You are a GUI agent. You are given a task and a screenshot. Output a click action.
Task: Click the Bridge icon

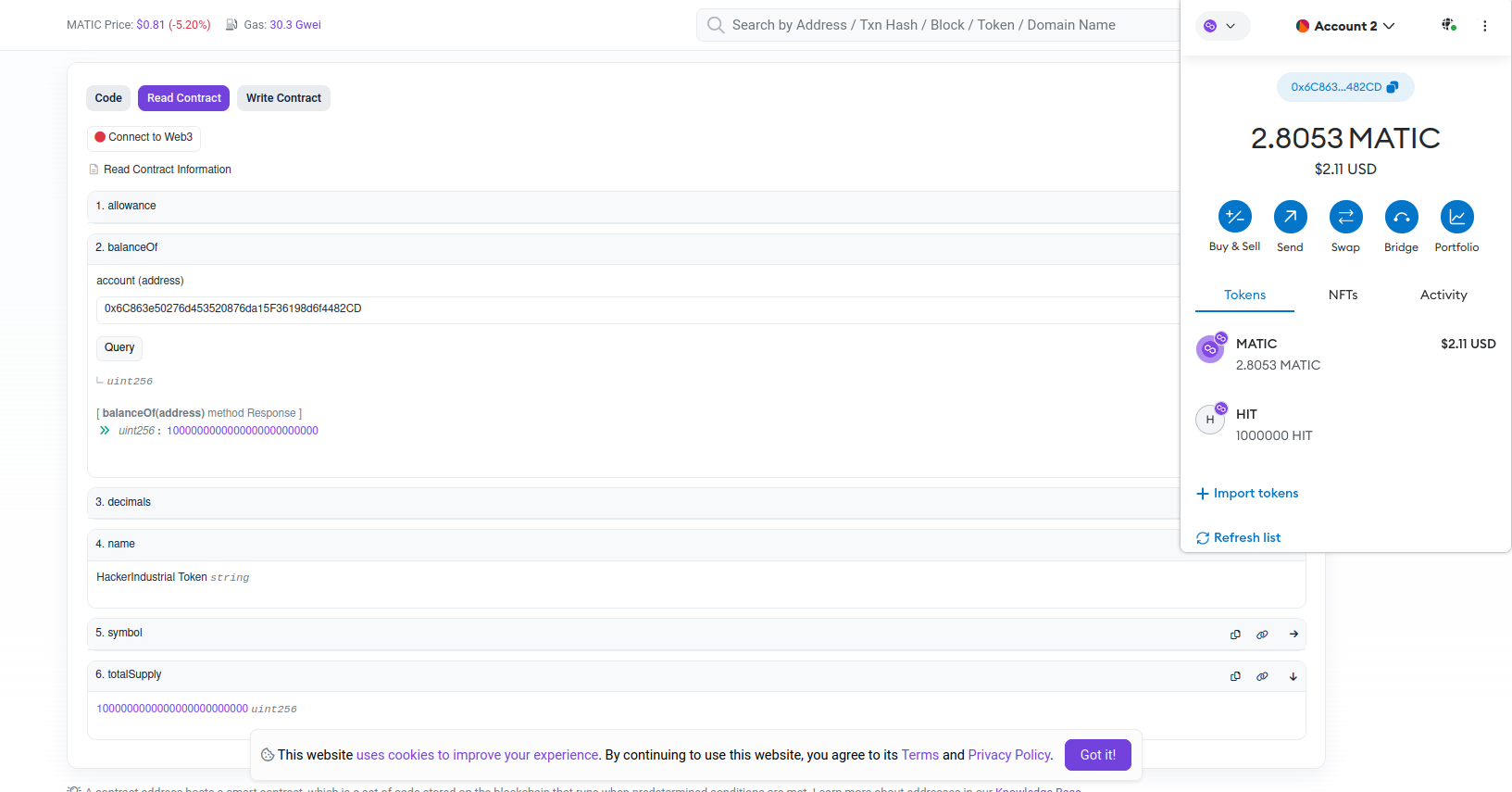tap(1401, 217)
